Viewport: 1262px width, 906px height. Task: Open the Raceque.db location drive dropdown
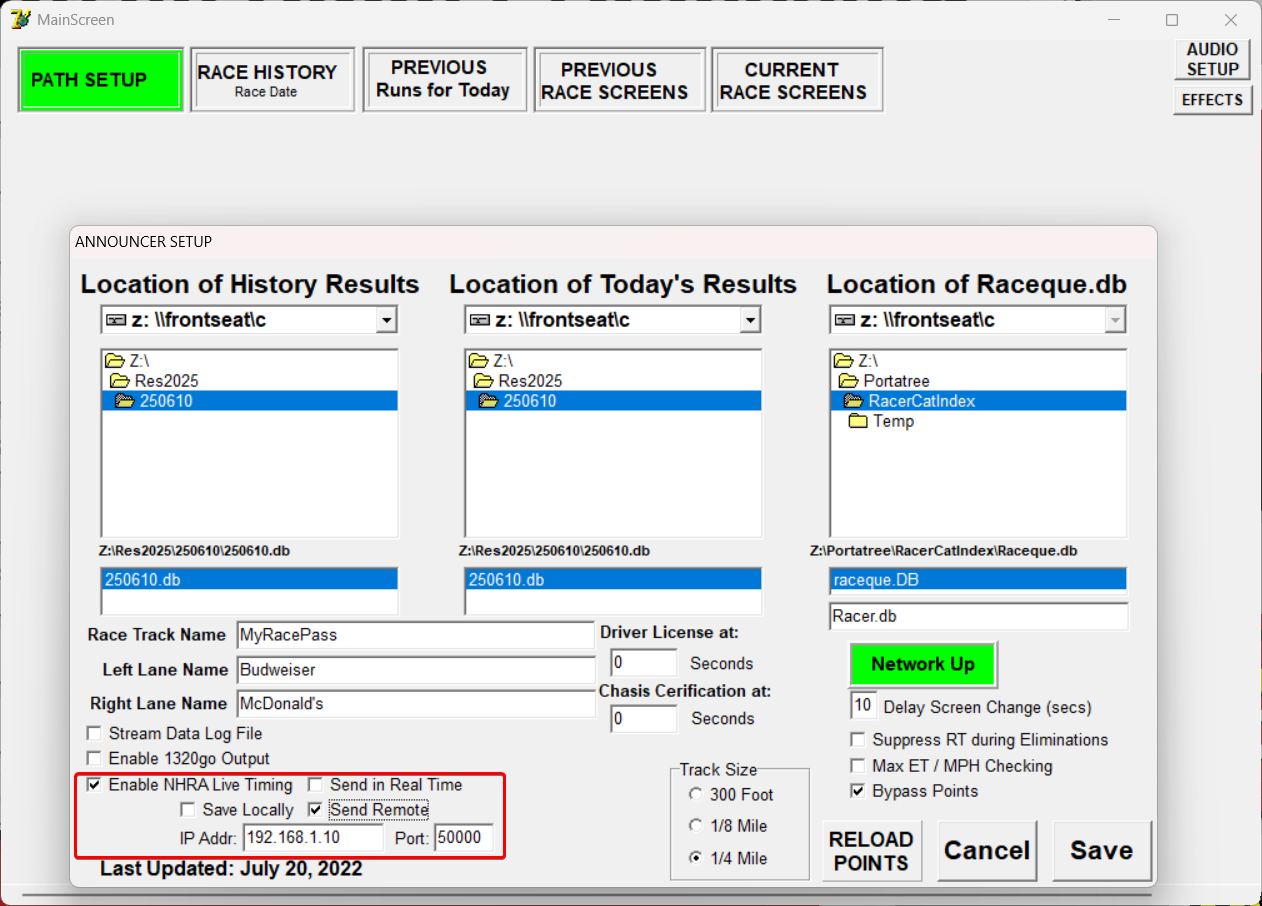click(x=1115, y=319)
